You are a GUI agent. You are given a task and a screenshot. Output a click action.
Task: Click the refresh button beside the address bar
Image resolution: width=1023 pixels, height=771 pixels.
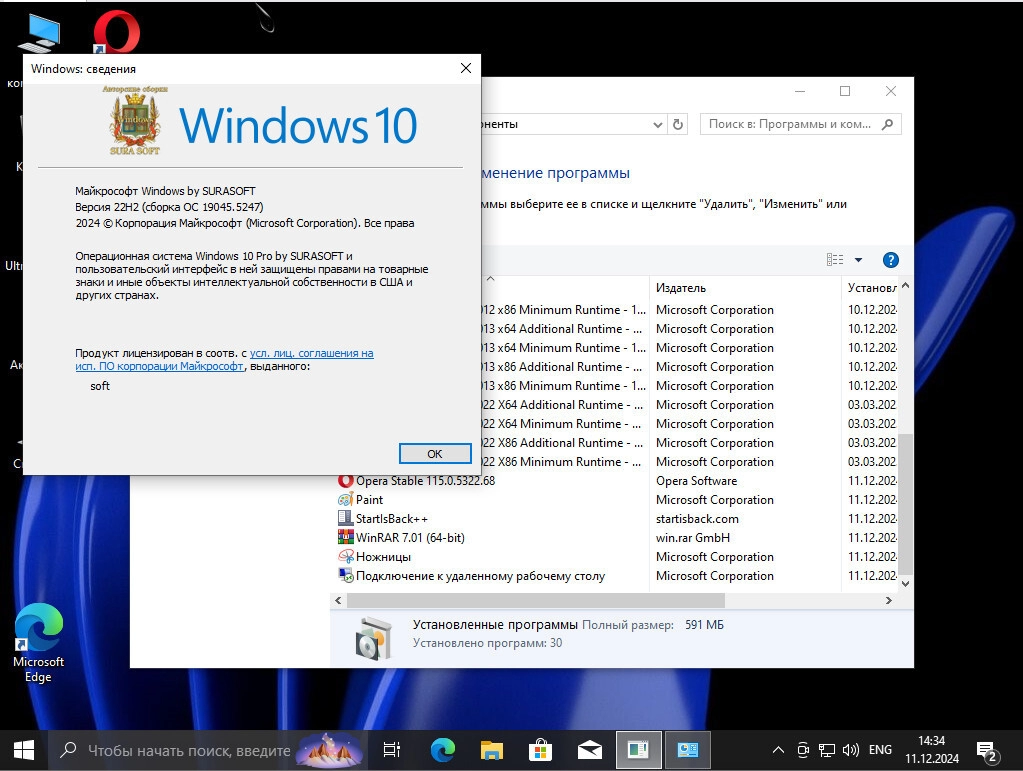pos(678,125)
